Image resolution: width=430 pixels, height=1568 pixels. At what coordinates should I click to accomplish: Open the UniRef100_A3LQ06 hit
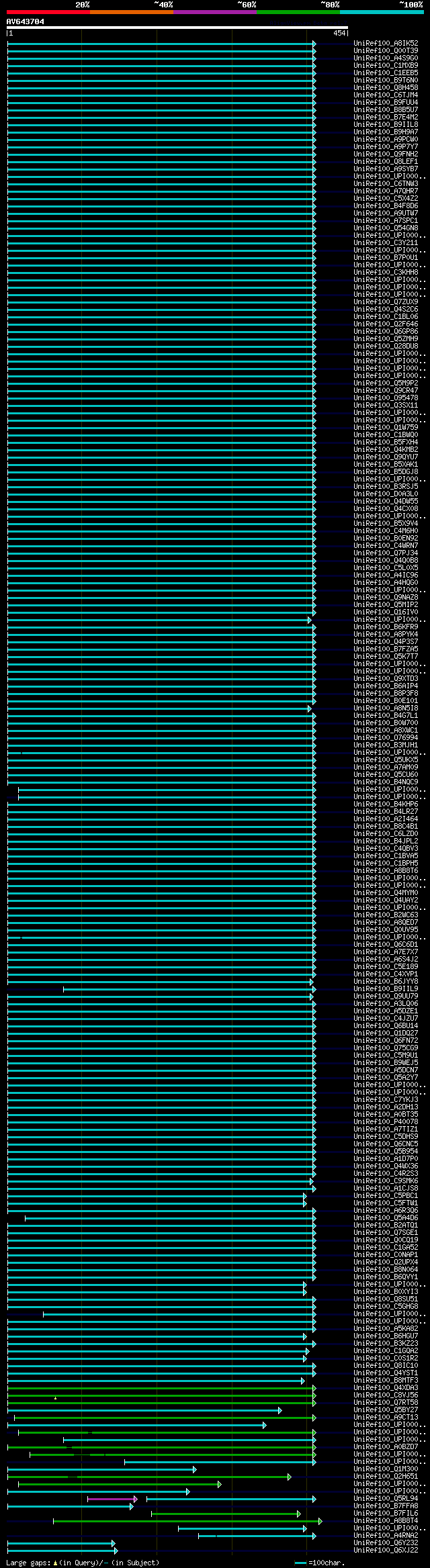(386, 1004)
